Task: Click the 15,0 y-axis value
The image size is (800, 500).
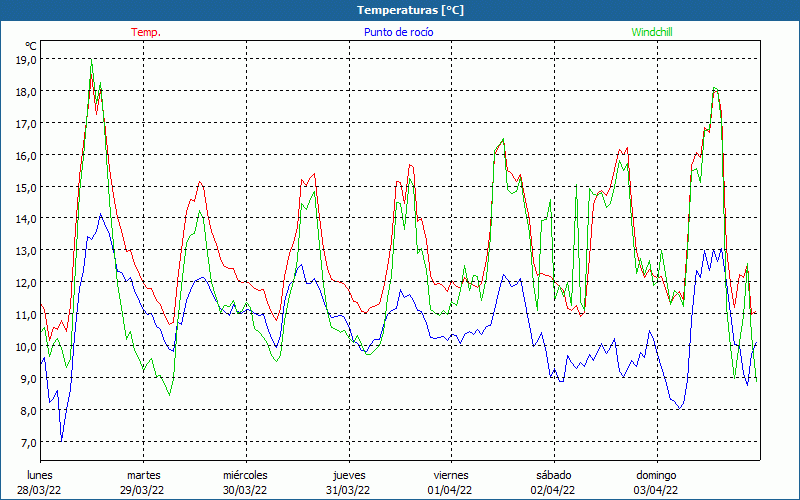Action: click(x=27, y=187)
